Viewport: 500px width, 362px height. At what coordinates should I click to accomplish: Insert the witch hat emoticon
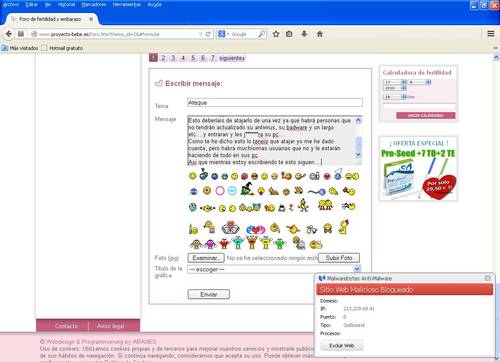click(247, 189)
